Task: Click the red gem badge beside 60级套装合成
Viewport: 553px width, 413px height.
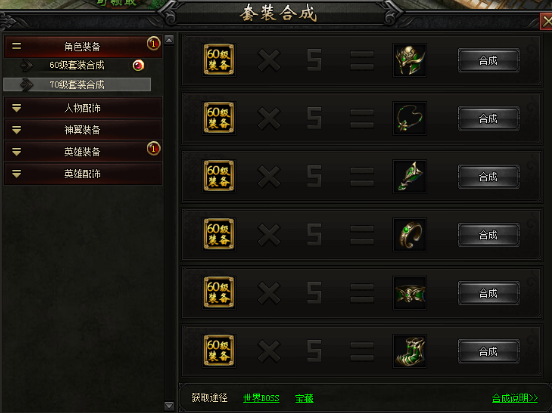Action: pyautogui.click(x=138, y=65)
